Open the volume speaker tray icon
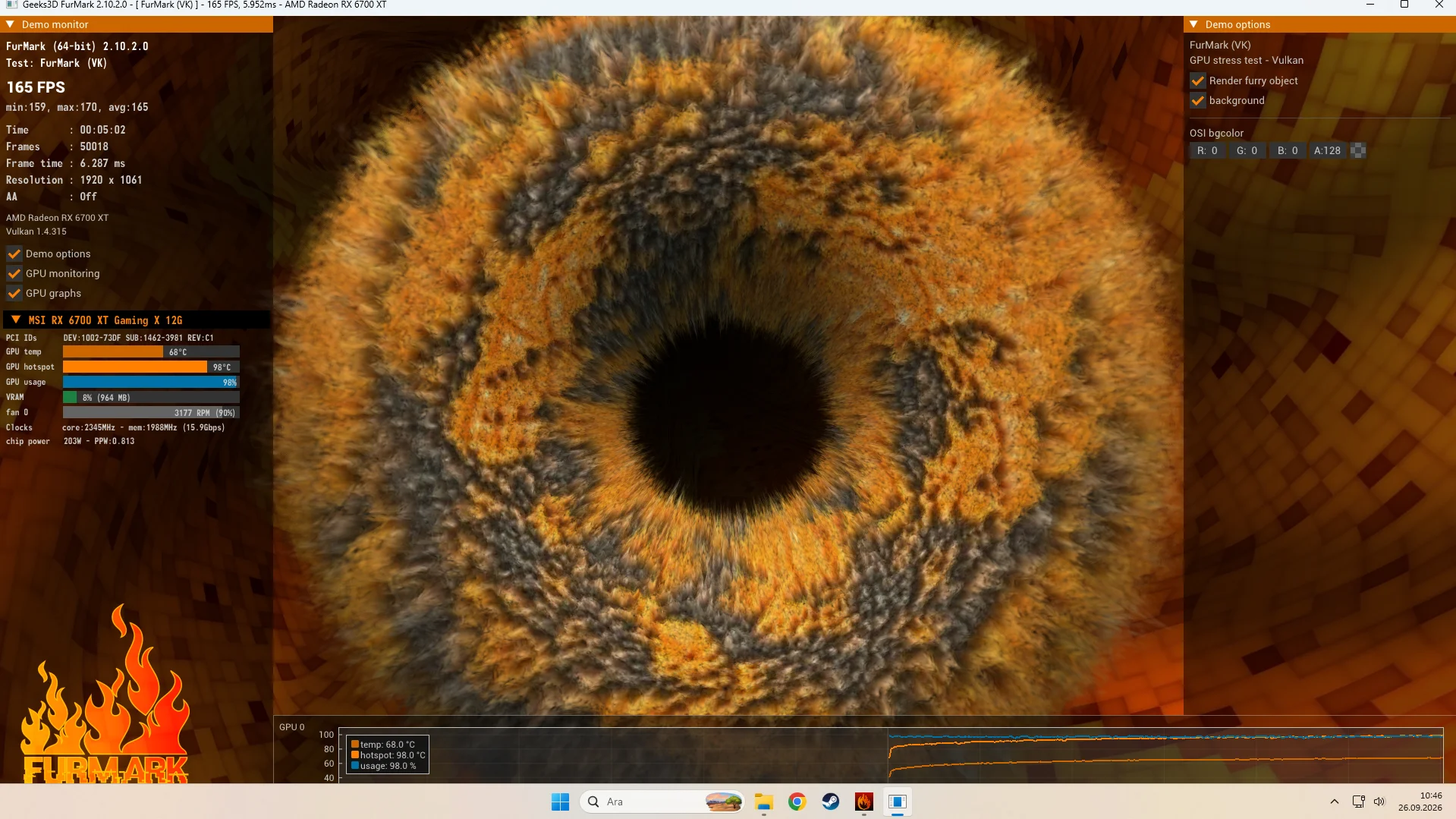This screenshot has width=1456, height=819. point(1379,802)
